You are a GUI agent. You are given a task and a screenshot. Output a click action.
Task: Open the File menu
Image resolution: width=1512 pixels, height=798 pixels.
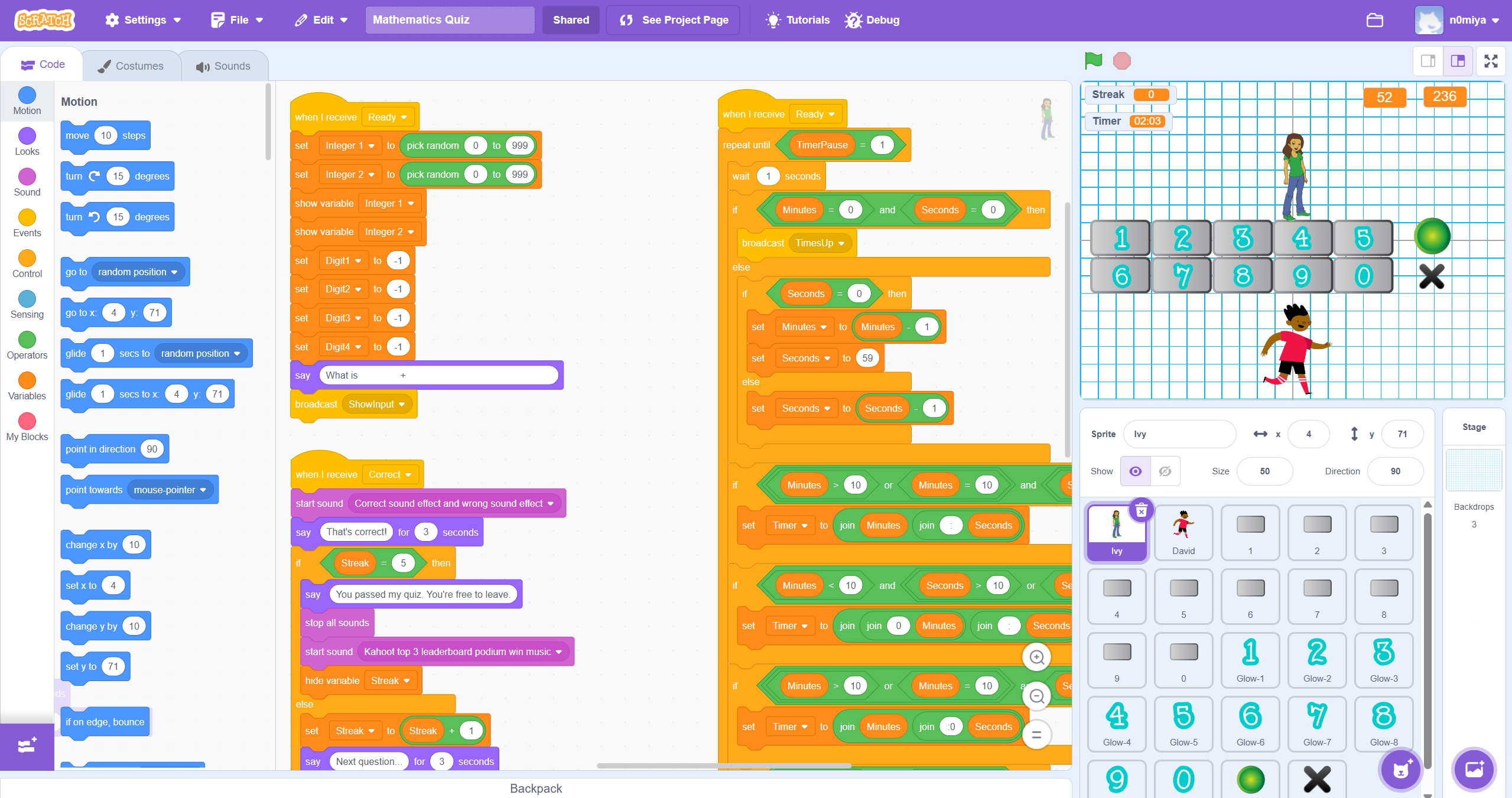237,20
